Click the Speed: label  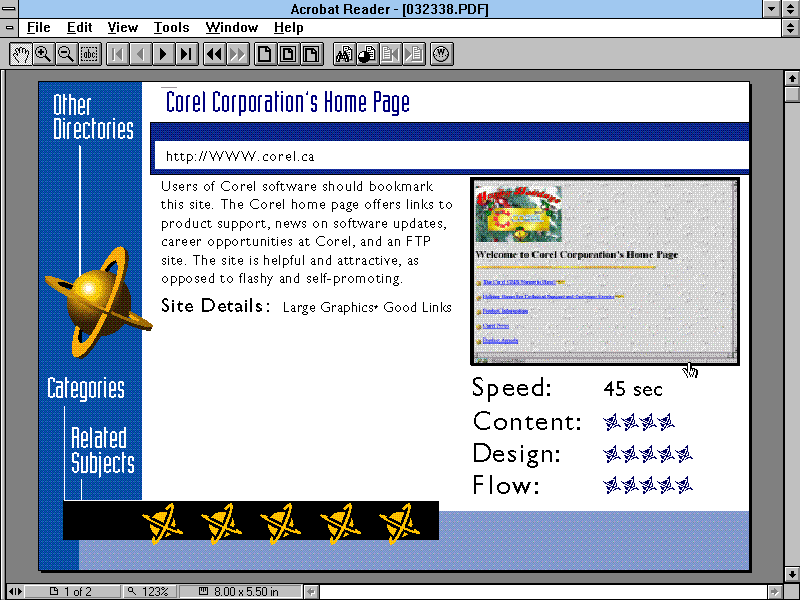click(512, 388)
